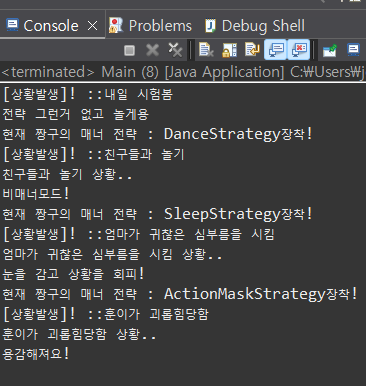Click '엄마가 귀찮은 심부름을 시킴 상황..' line

pyautogui.click(x=112, y=254)
